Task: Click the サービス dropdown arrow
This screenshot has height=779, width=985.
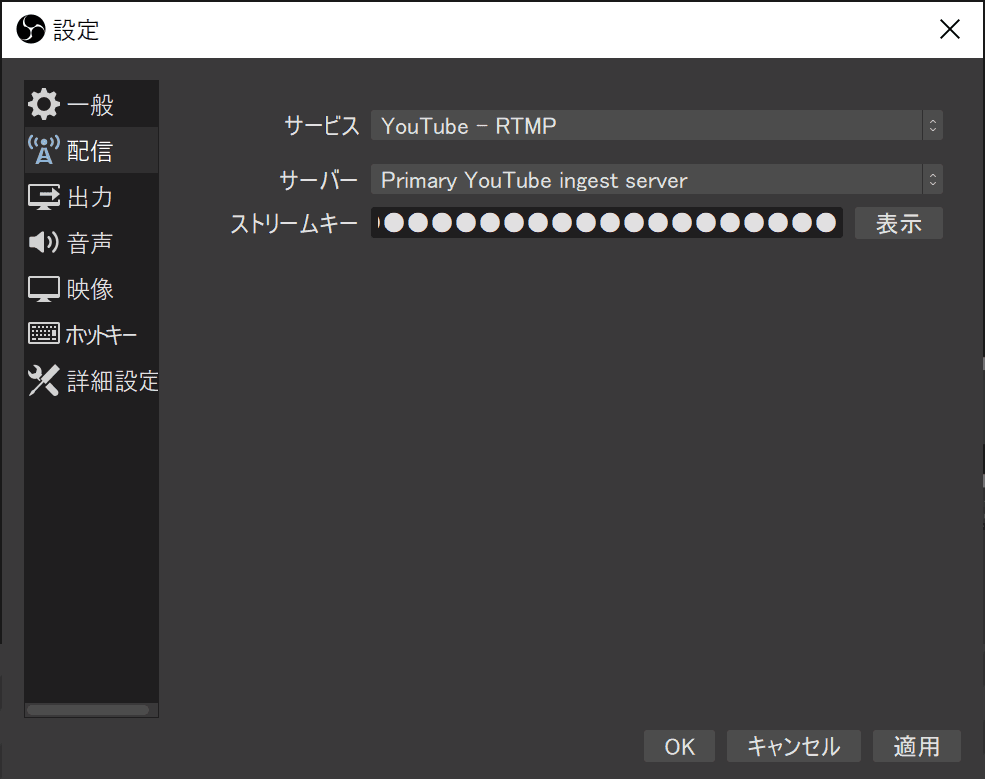Action: 933,126
